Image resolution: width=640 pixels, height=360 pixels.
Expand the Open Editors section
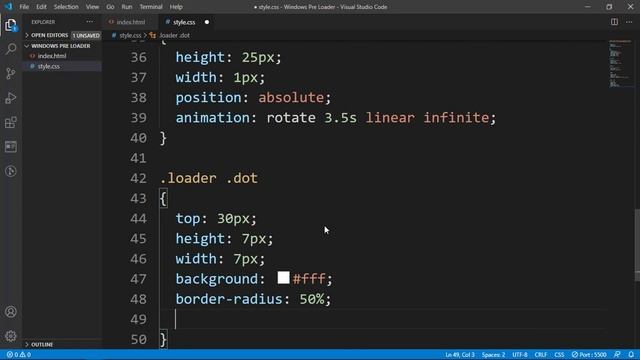point(49,36)
